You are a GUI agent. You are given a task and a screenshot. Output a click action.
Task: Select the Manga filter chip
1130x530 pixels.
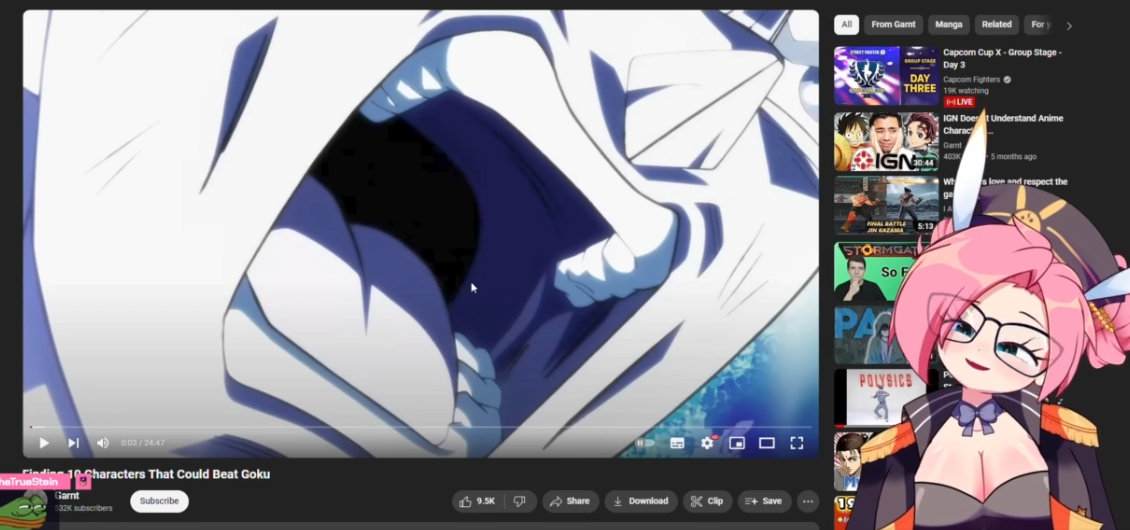(948, 25)
